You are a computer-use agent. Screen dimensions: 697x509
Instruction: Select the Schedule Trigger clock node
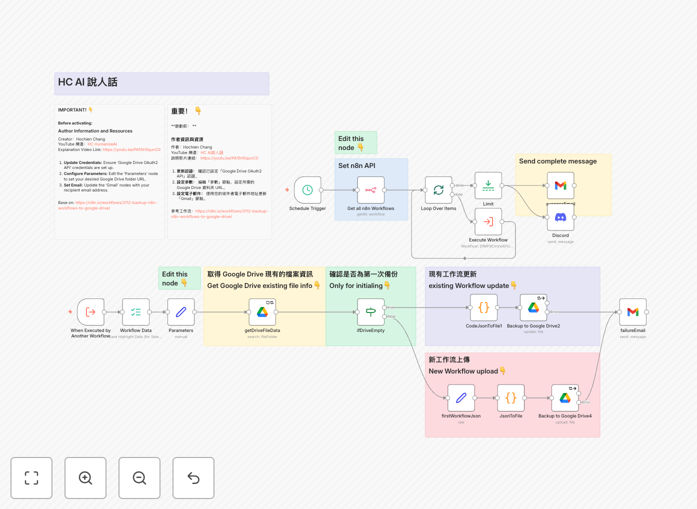coord(308,190)
